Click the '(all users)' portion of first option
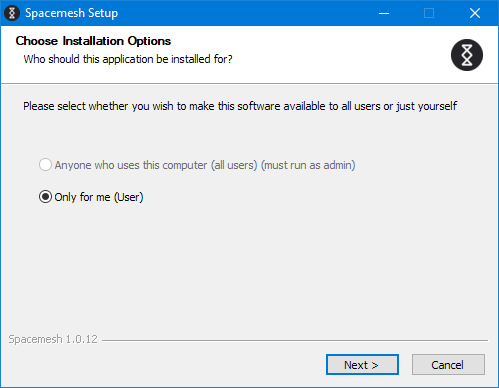The height and width of the screenshot is (388, 499). [x=234, y=165]
